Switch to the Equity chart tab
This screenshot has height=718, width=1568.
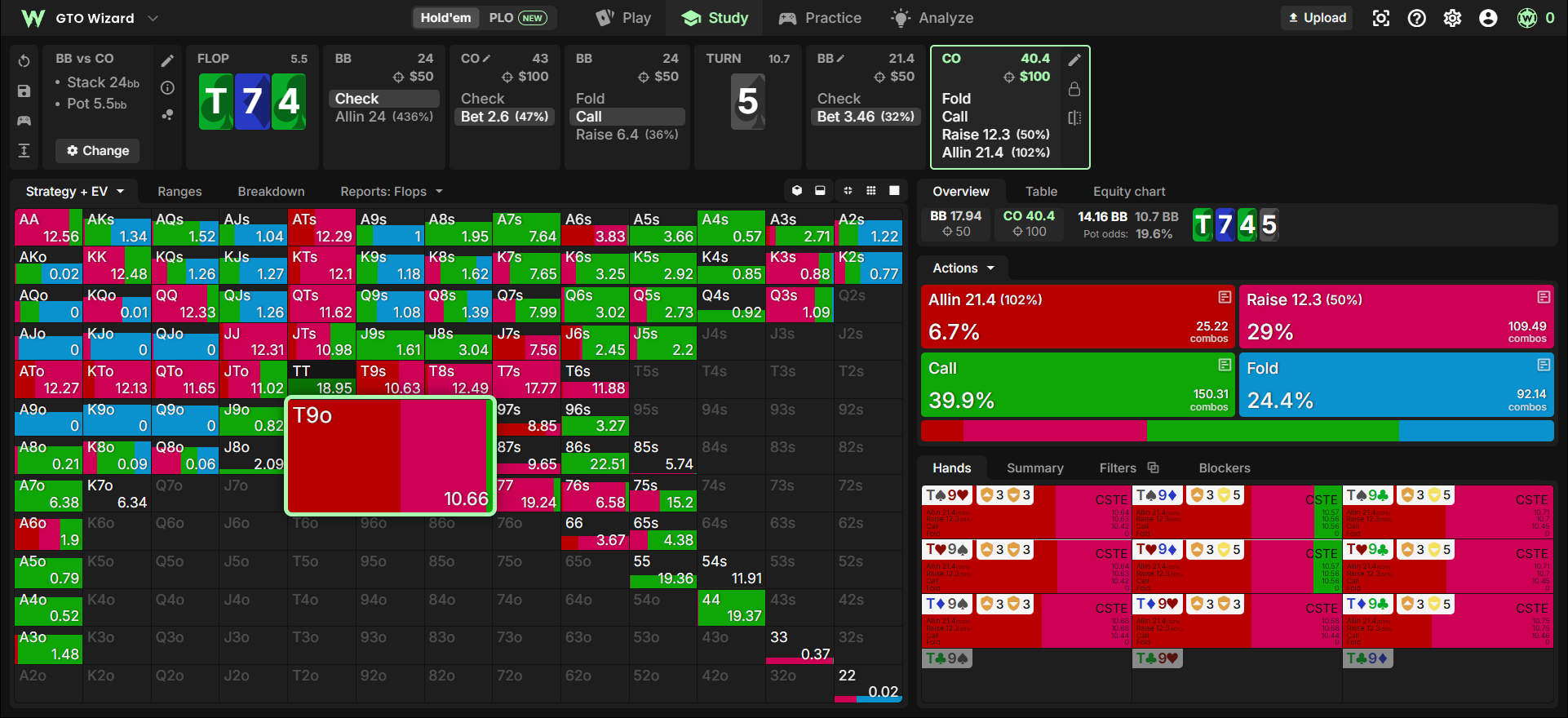[1129, 192]
